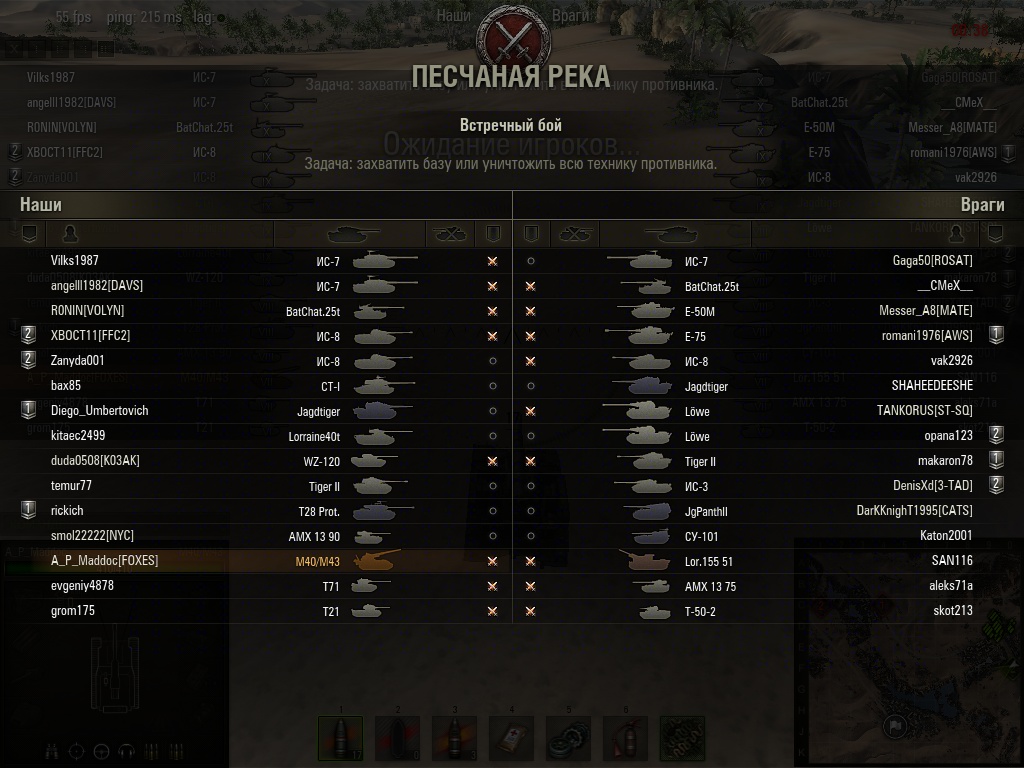The image size is (1024, 768).
Task: Click enemy player name Gaga50[ROSAT]
Action: click(933, 261)
